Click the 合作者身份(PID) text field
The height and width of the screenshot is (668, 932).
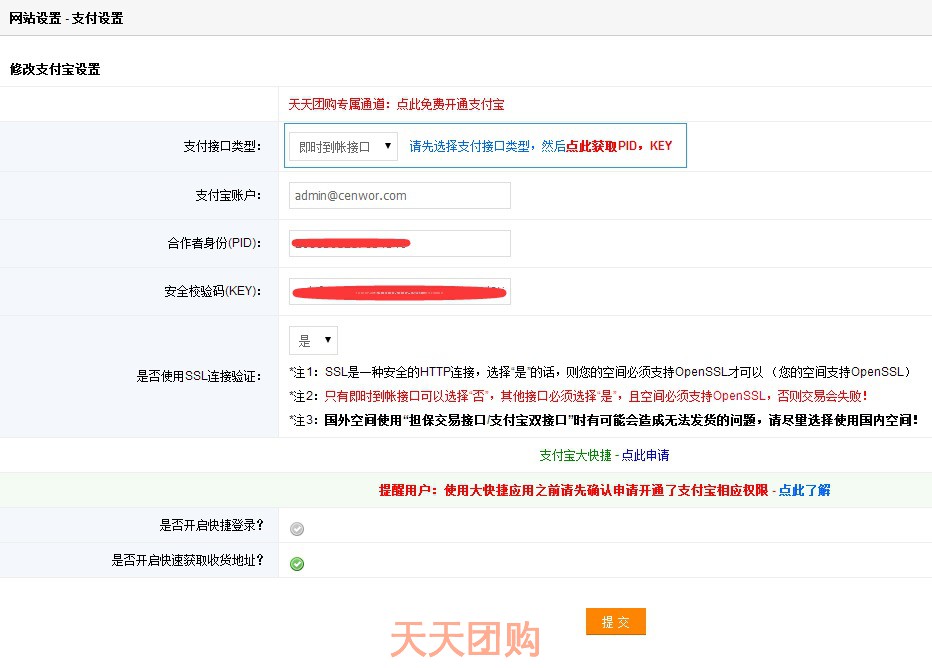point(399,244)
